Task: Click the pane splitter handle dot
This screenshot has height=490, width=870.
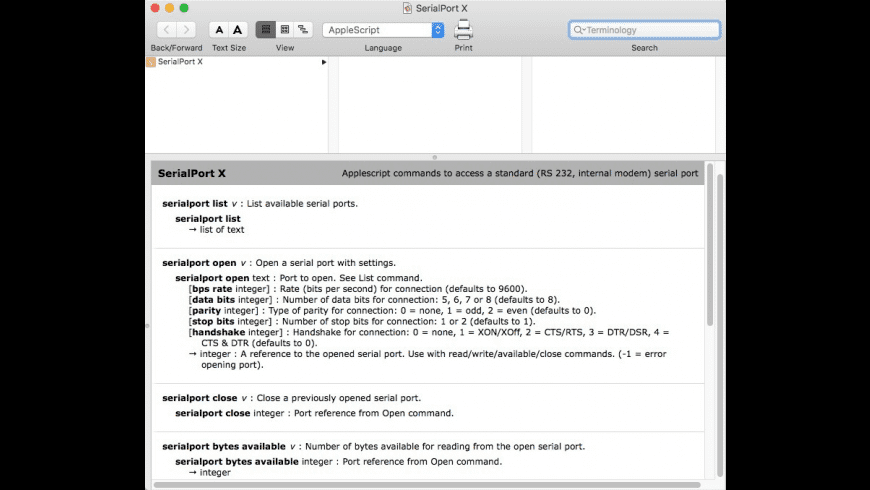Action: pos(435,158)
